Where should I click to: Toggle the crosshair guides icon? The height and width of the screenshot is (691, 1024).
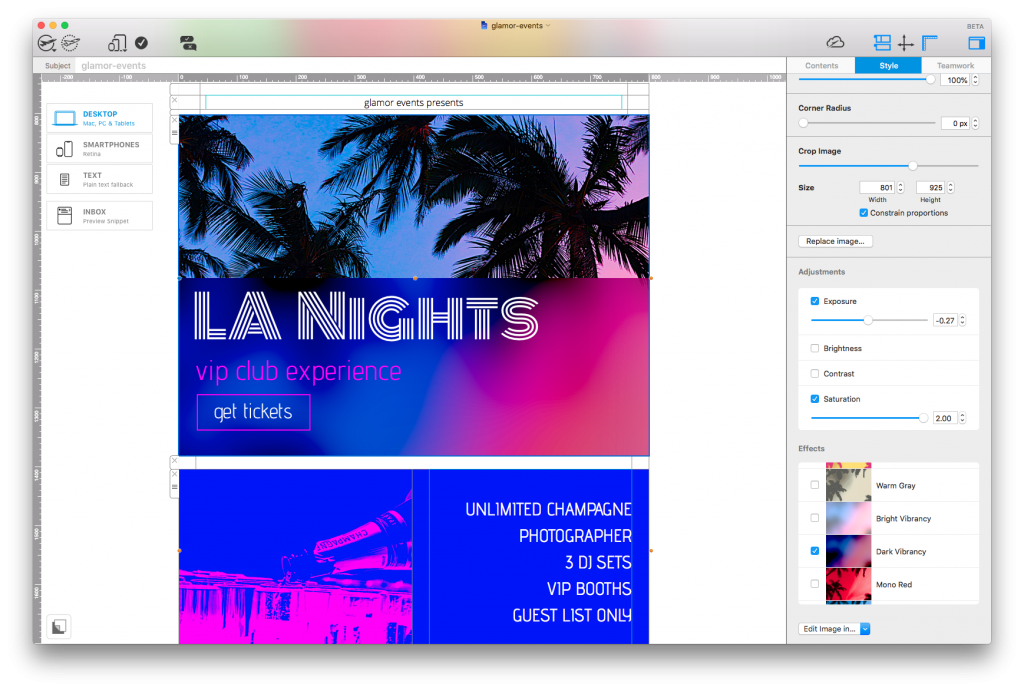click(905, 43)
